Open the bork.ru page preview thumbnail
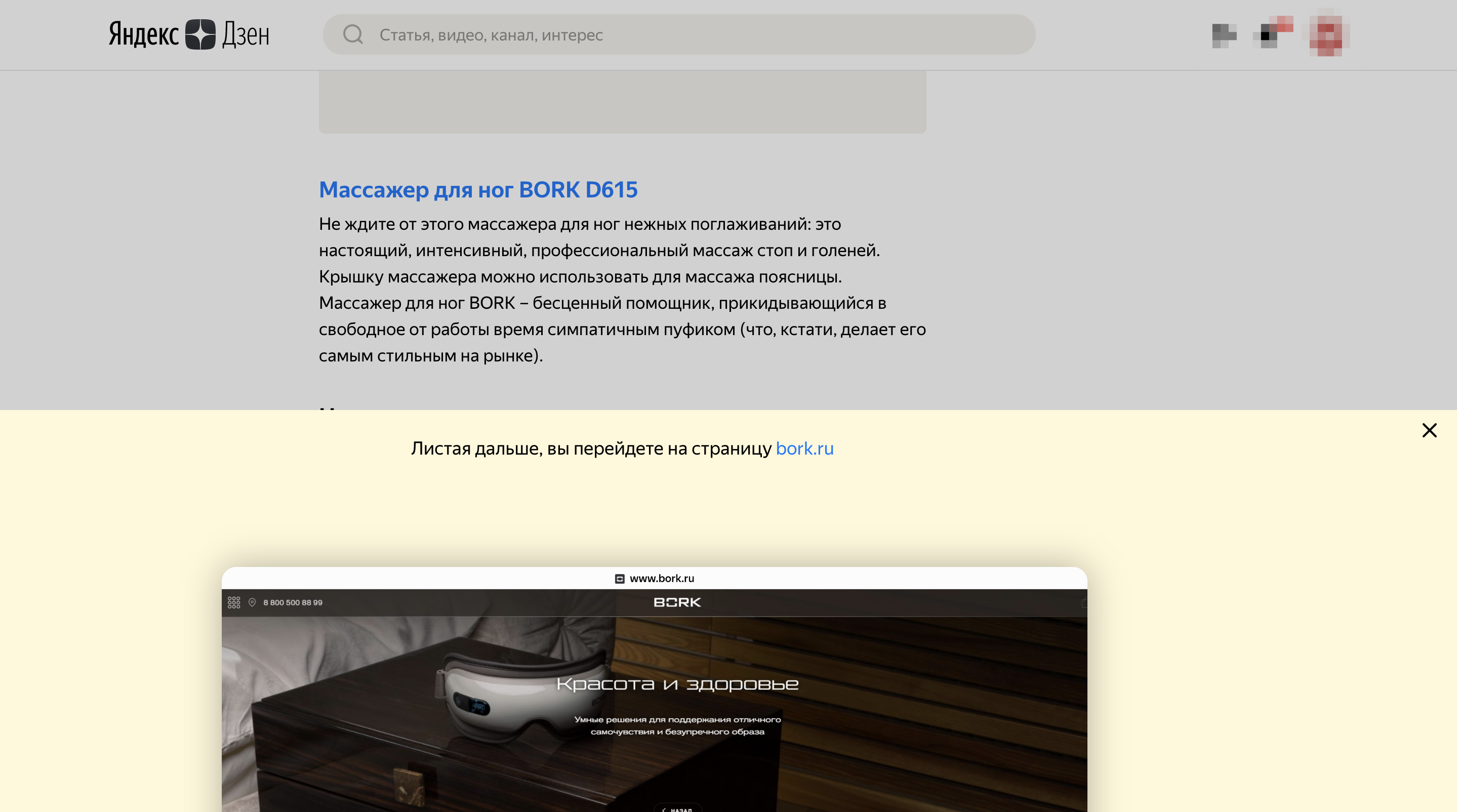1457x812 pixels. coord(655,689)
